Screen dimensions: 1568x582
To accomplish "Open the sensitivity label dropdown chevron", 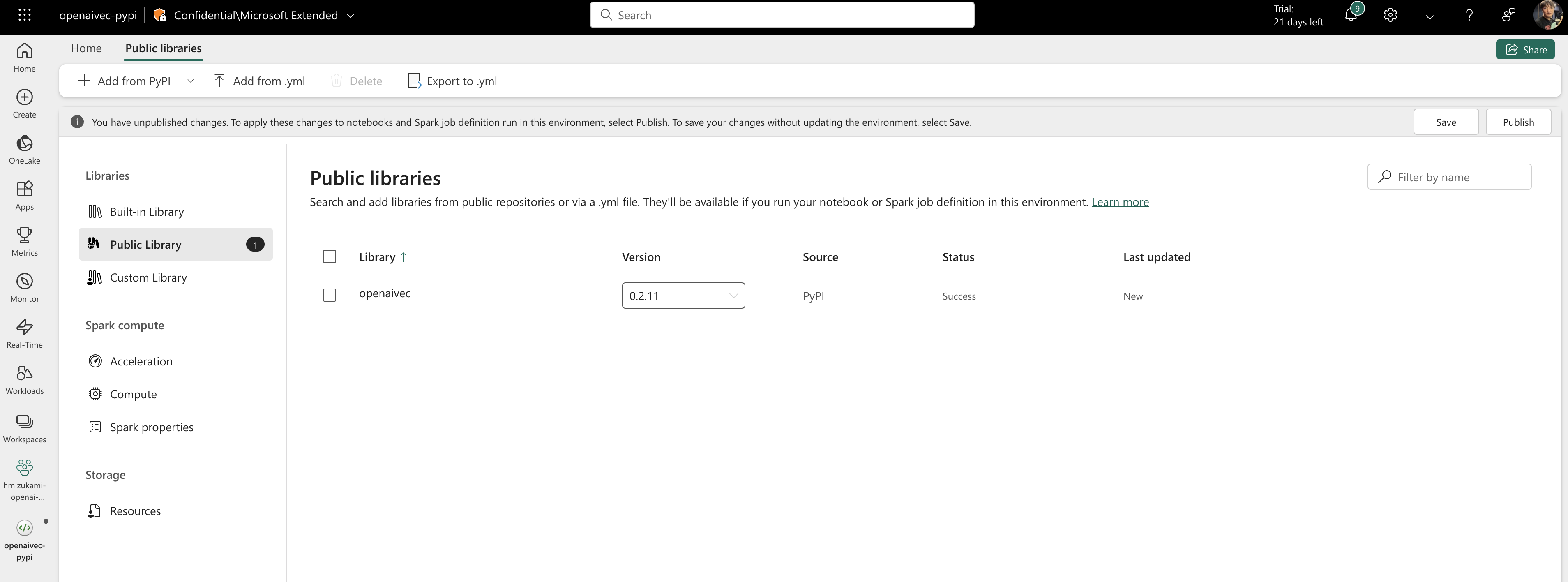I will pyautogui.click(x=350, y=16).
